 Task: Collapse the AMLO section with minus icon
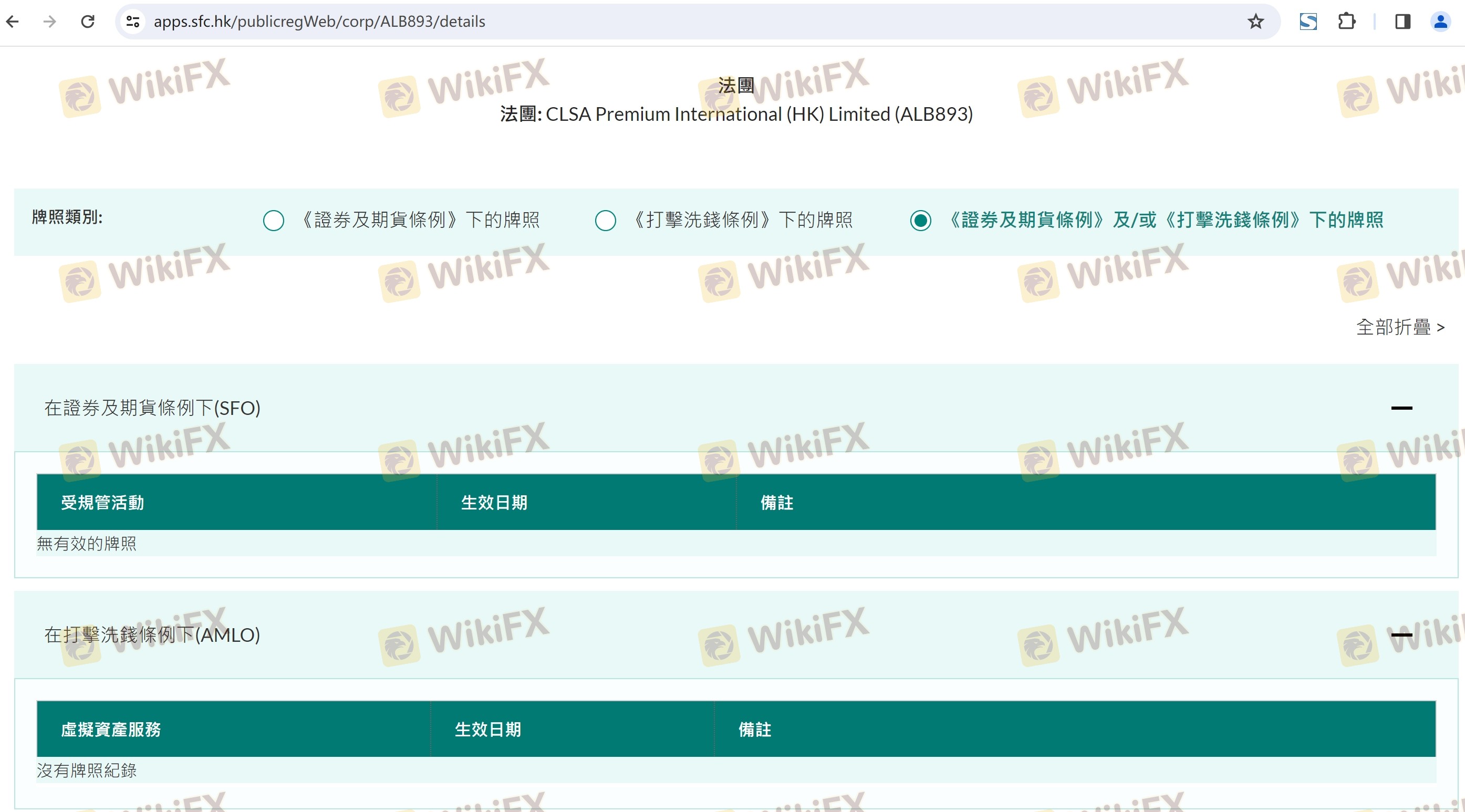1401,634
